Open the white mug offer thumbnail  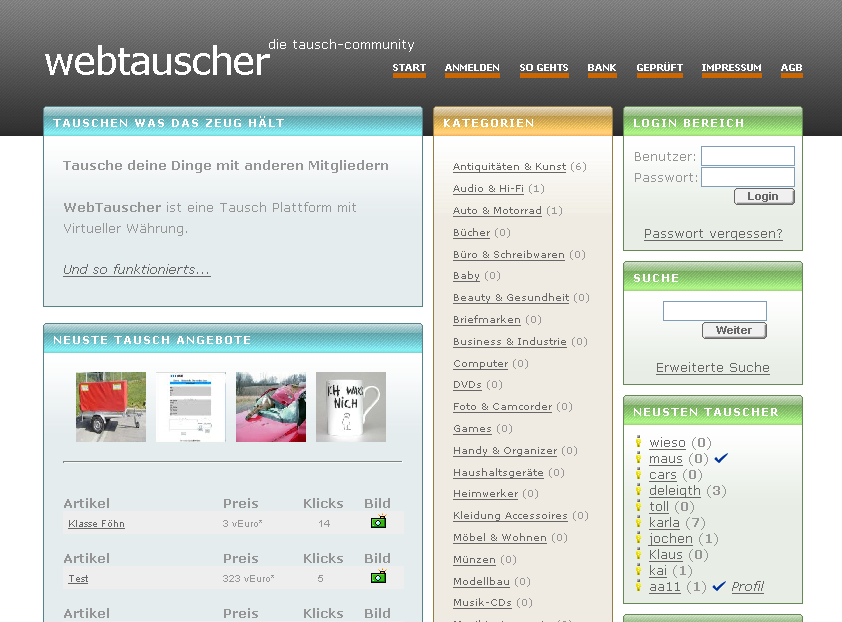[x=351, y=407]
